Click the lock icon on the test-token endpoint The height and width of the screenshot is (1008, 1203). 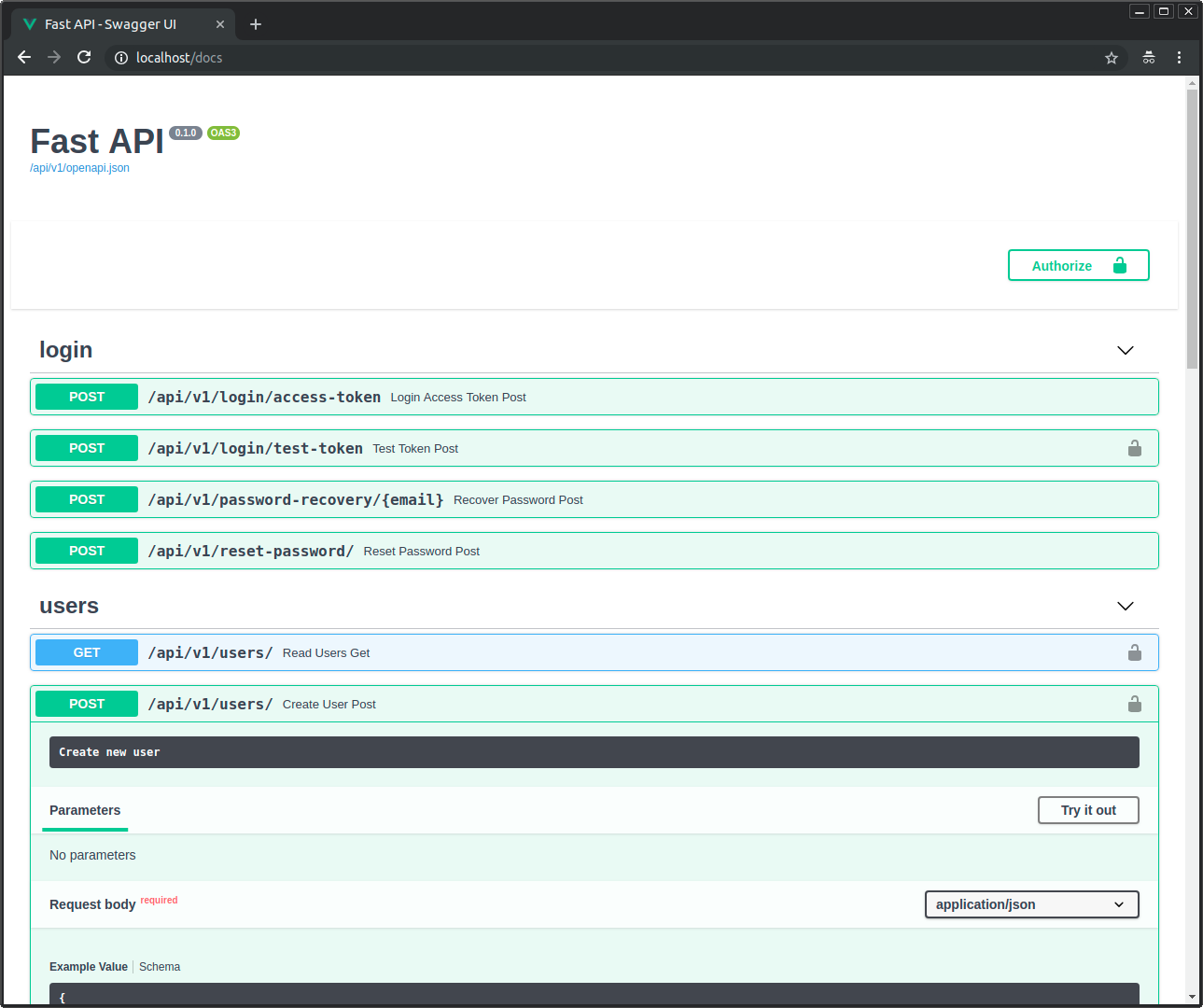click(x=1134, y=448)
